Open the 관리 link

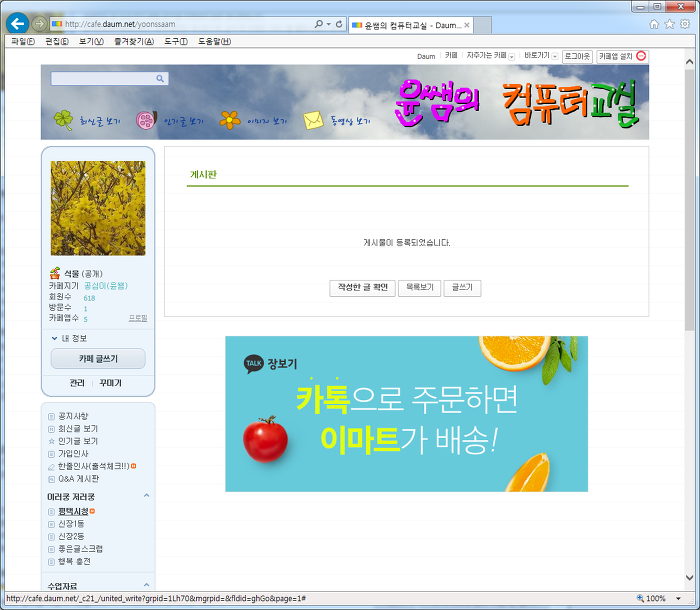click(x=77, y=383)
